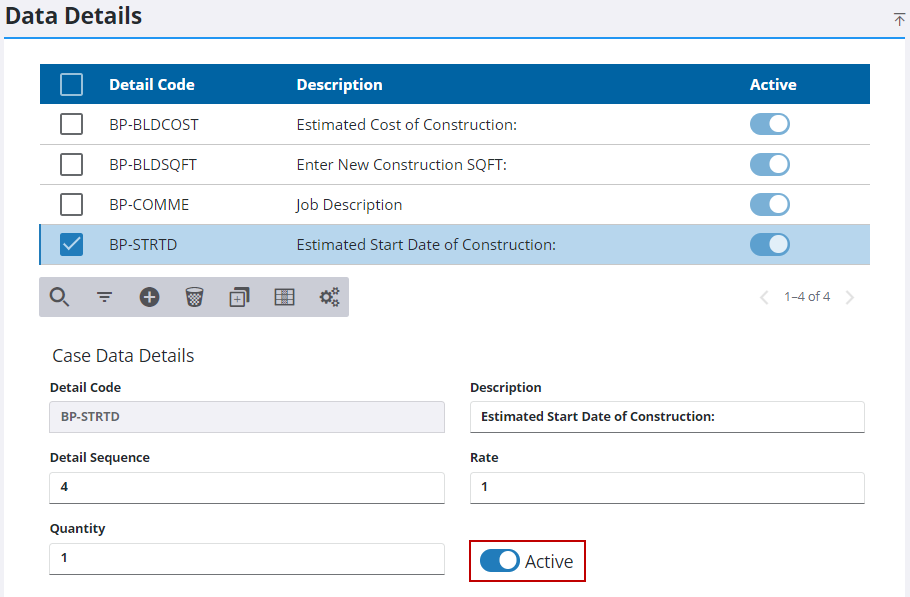Click the Quantity input field
Screen dimensions: 910x597
click(x=247, y=558)
